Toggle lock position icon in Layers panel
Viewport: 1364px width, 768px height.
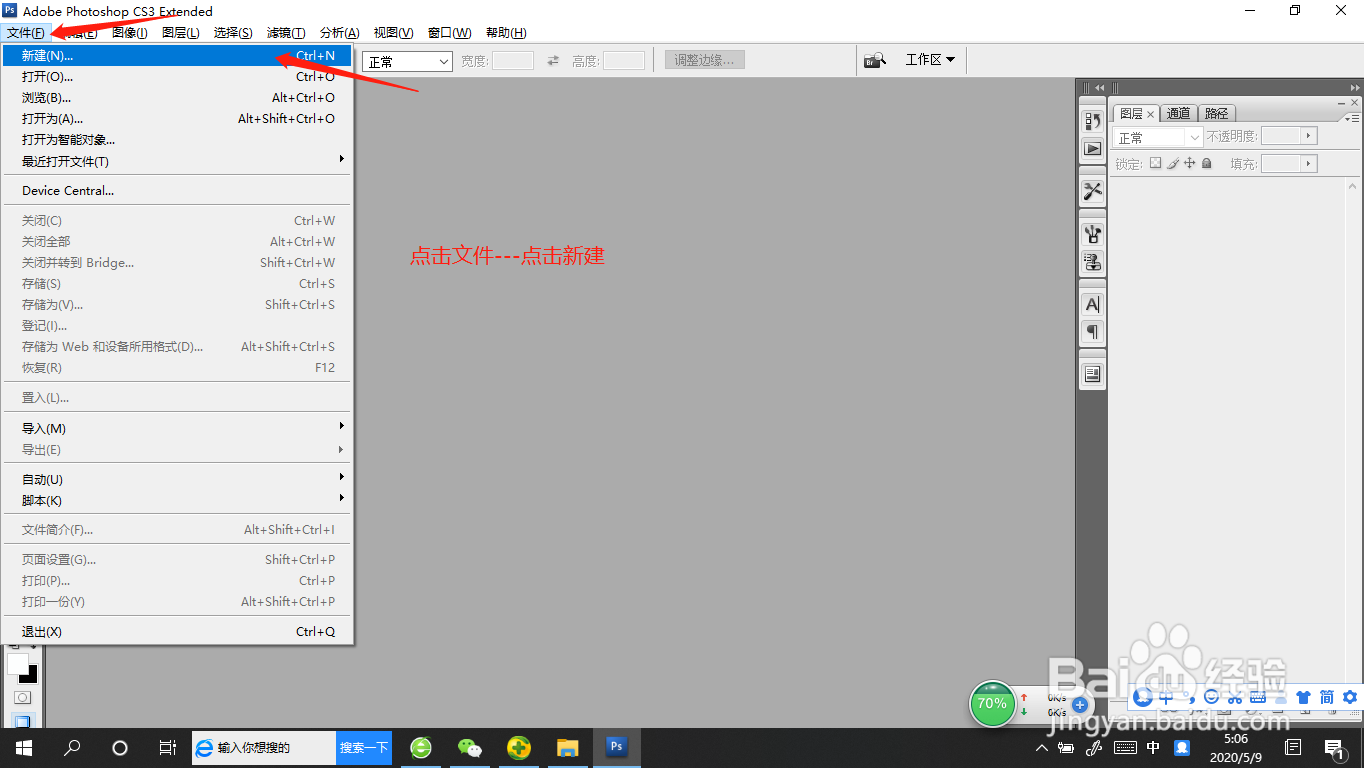tap(1189, 163)
